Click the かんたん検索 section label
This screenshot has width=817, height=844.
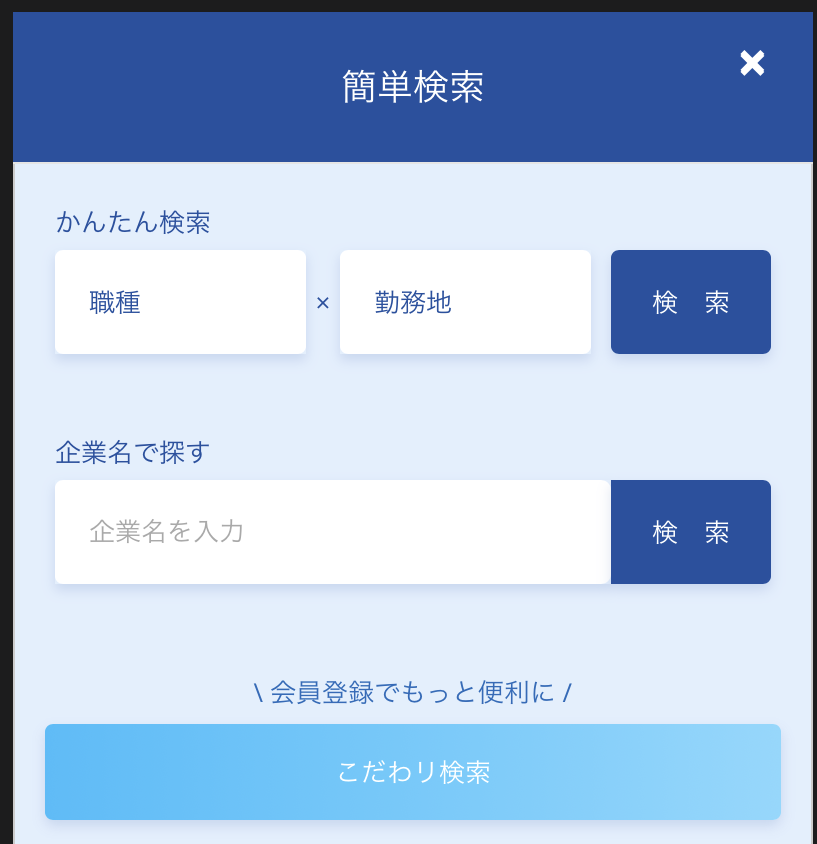click(x=133, y=222)
